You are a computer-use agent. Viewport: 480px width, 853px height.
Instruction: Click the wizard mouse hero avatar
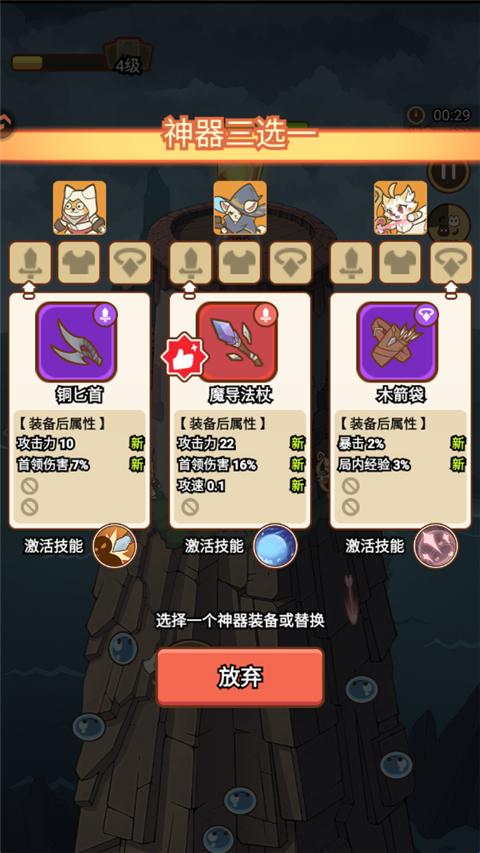click(240, 208)
